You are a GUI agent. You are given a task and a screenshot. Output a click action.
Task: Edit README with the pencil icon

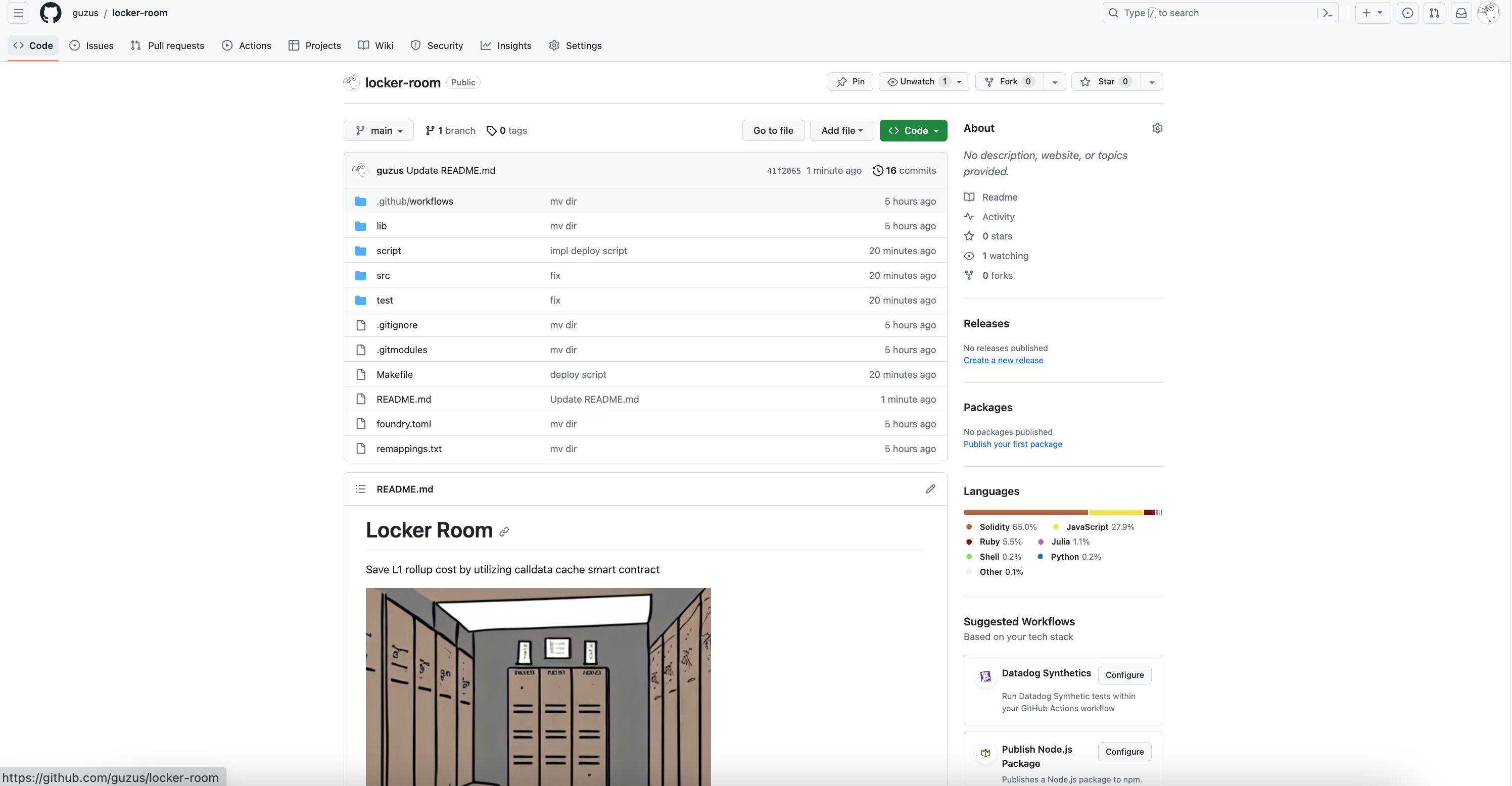click(930, 488)
